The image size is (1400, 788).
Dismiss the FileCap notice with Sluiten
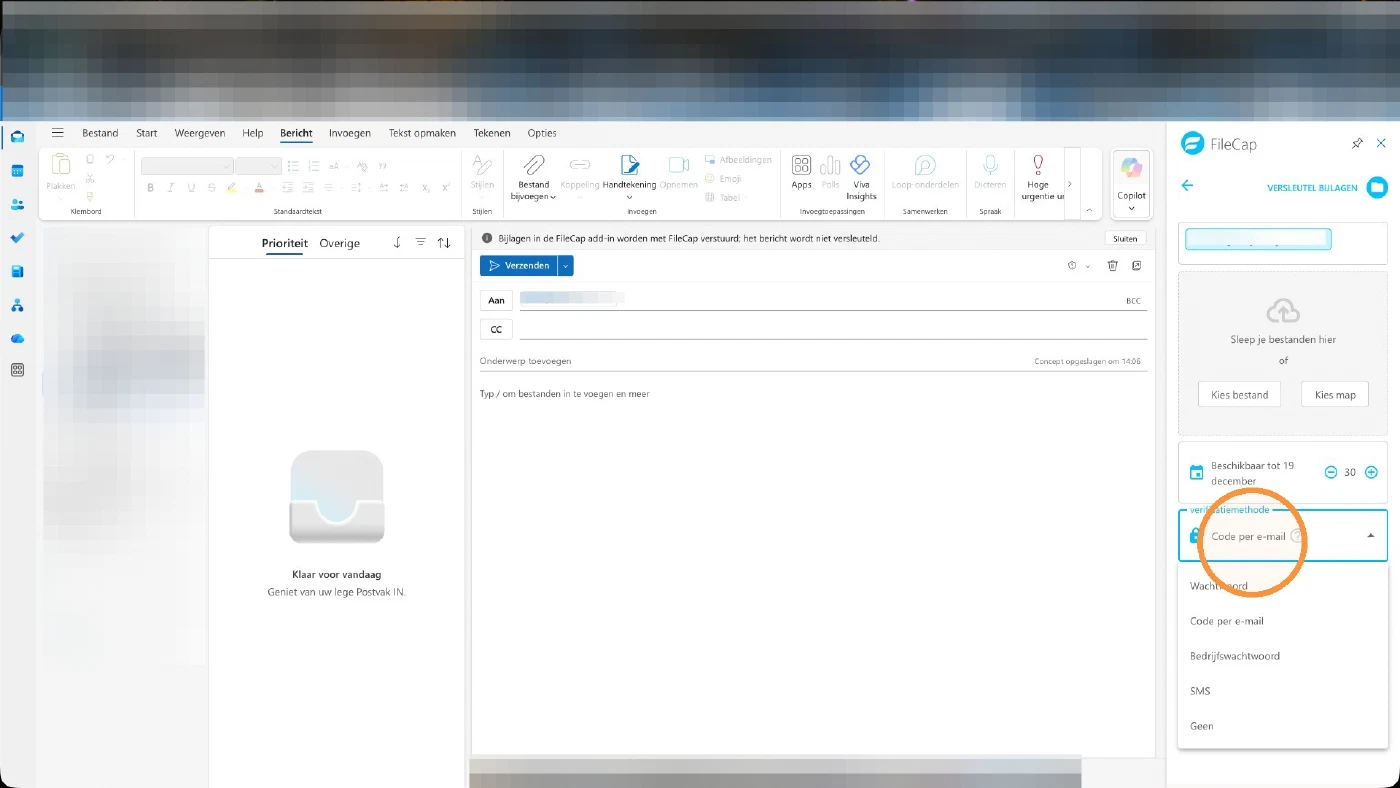[1125, 239]
